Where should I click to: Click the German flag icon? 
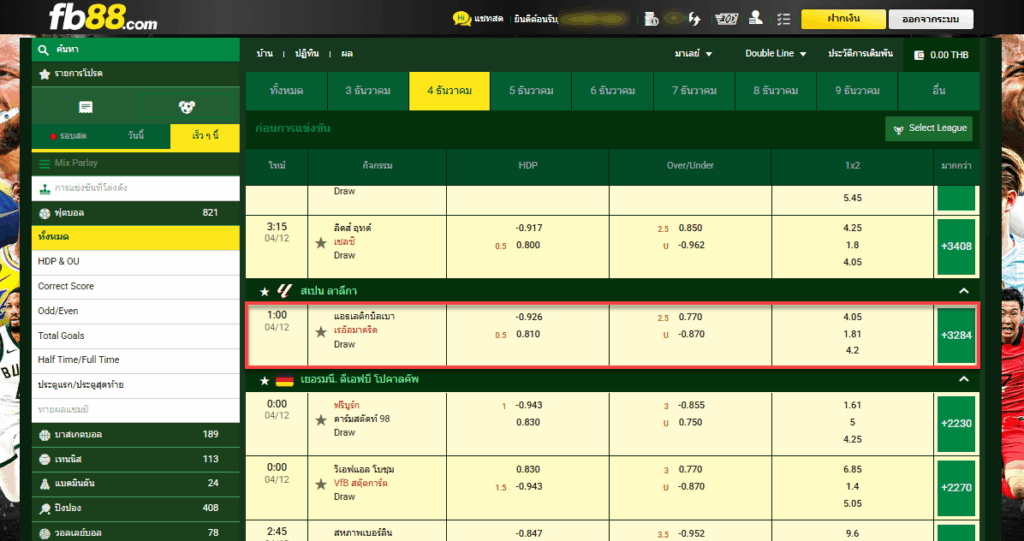click(x=284, y=380)
